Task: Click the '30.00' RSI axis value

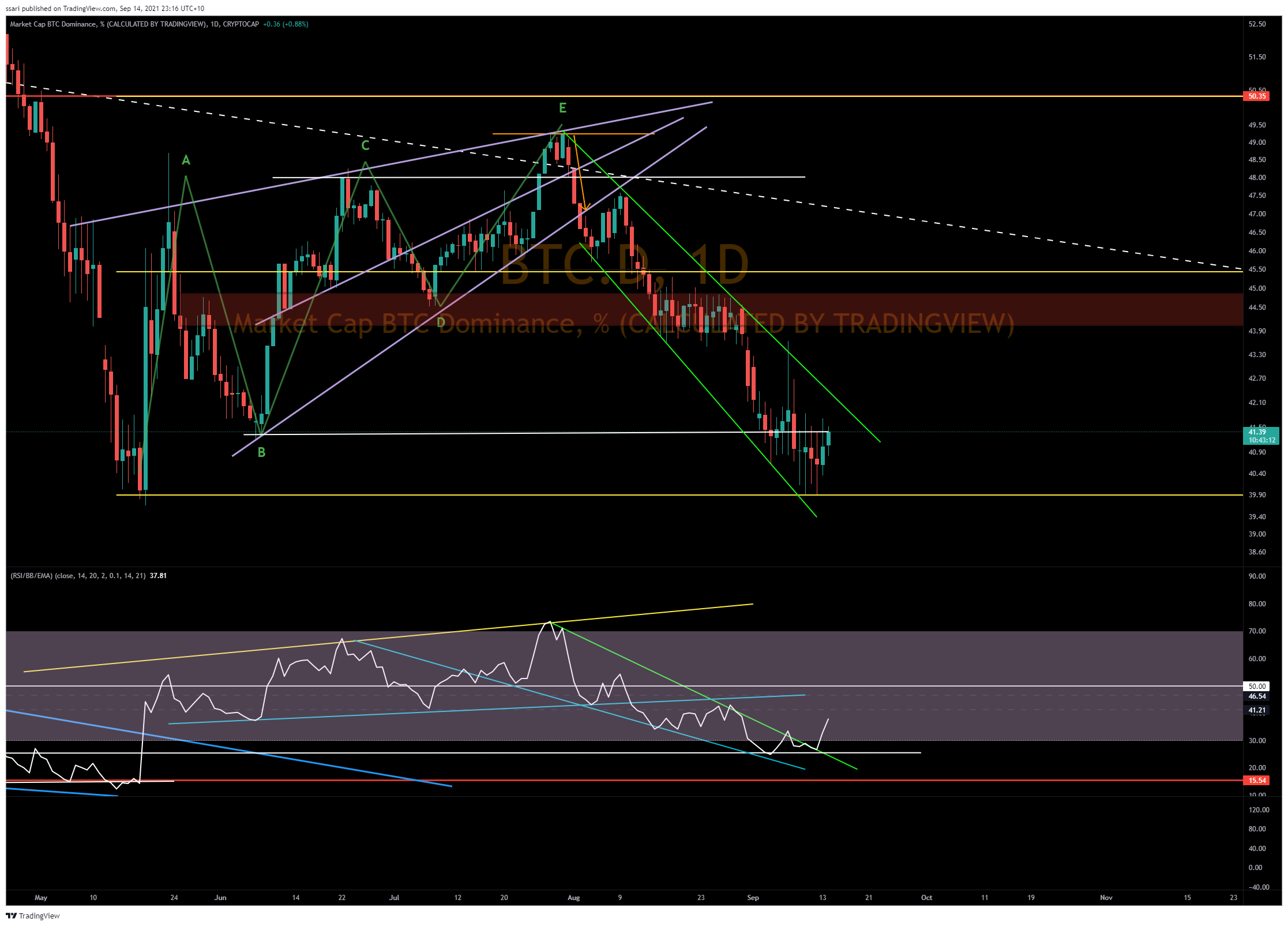Action: [x=1257, y=741]
